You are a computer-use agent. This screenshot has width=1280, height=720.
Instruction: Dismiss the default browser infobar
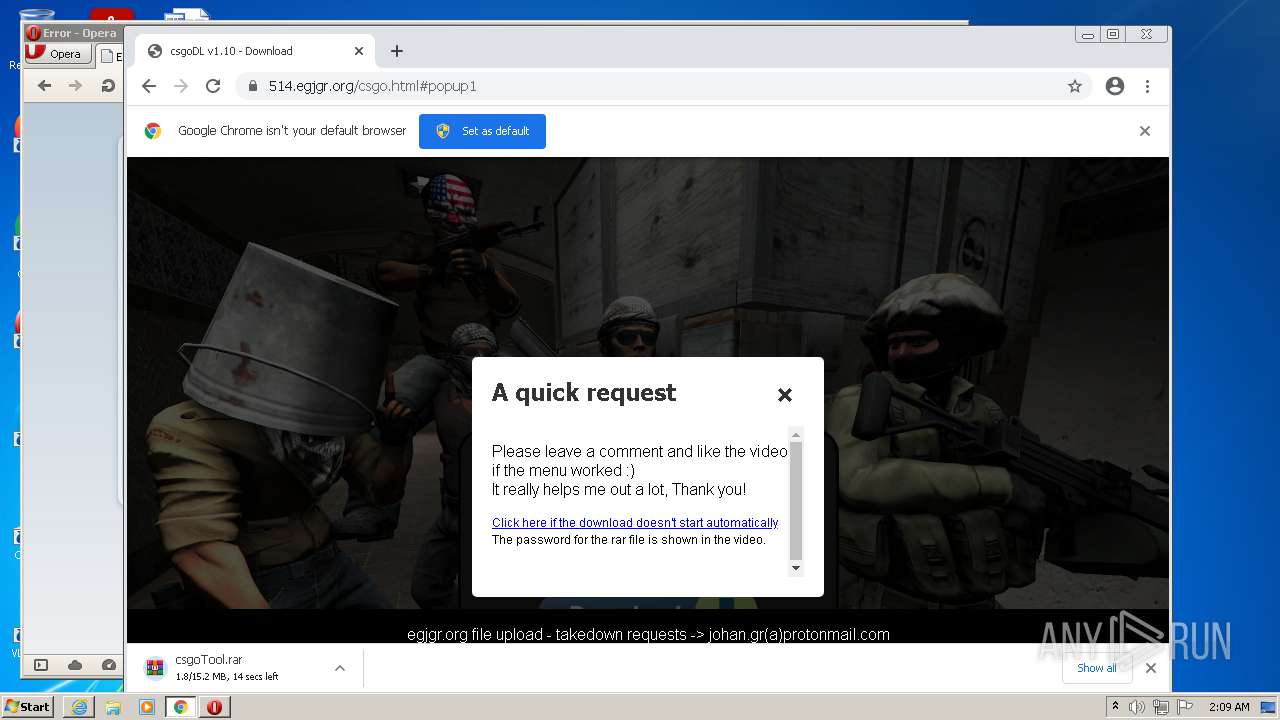pos(1145,131)
